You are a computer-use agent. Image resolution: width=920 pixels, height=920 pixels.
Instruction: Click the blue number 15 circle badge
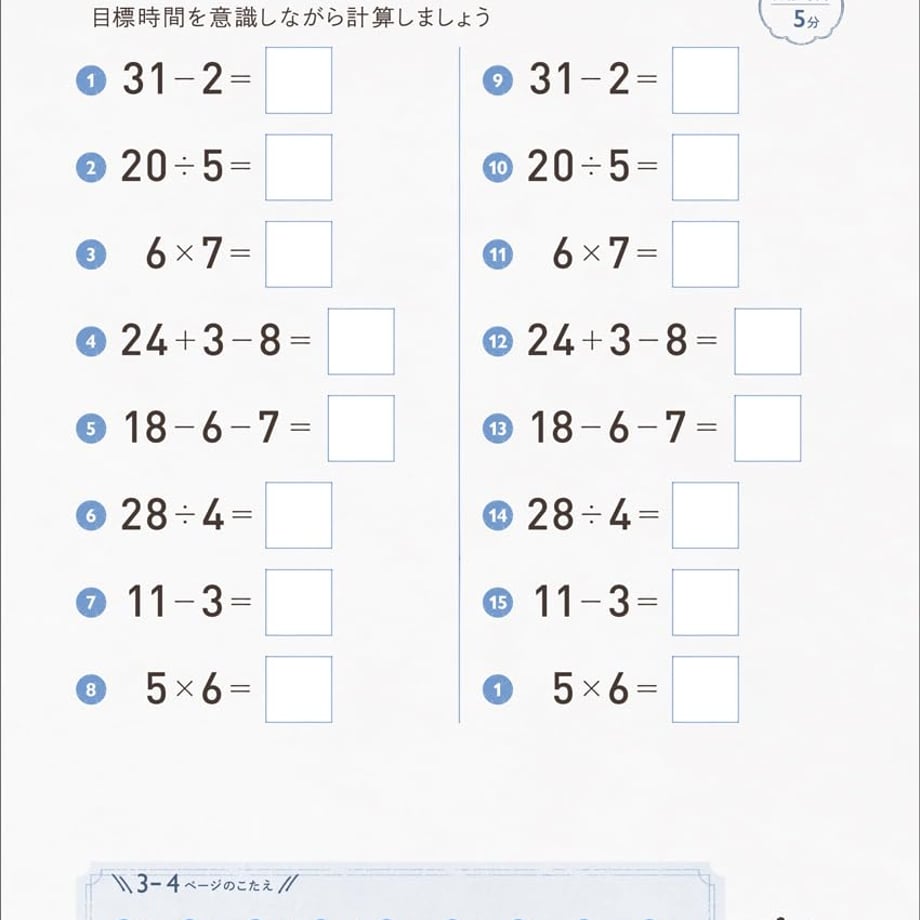point(498,603)
